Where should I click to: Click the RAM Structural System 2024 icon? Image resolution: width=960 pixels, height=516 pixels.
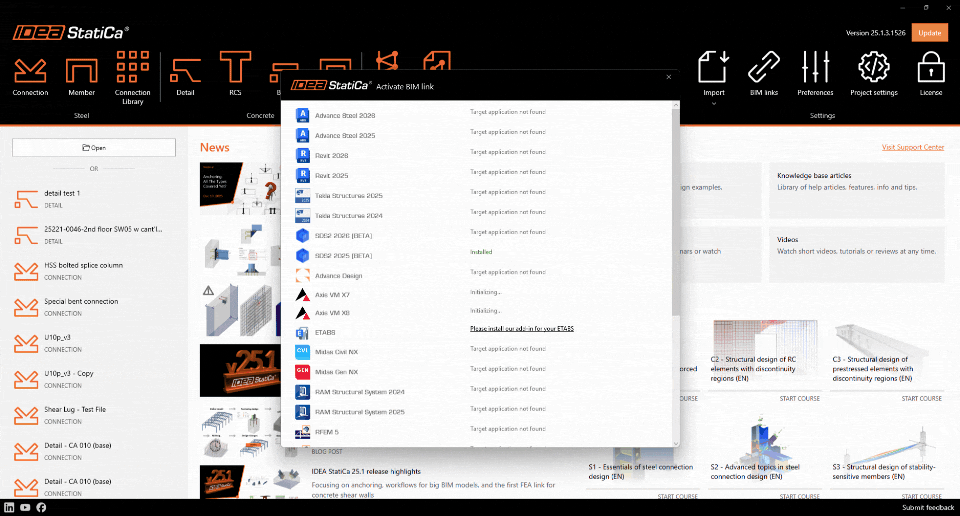302,392
